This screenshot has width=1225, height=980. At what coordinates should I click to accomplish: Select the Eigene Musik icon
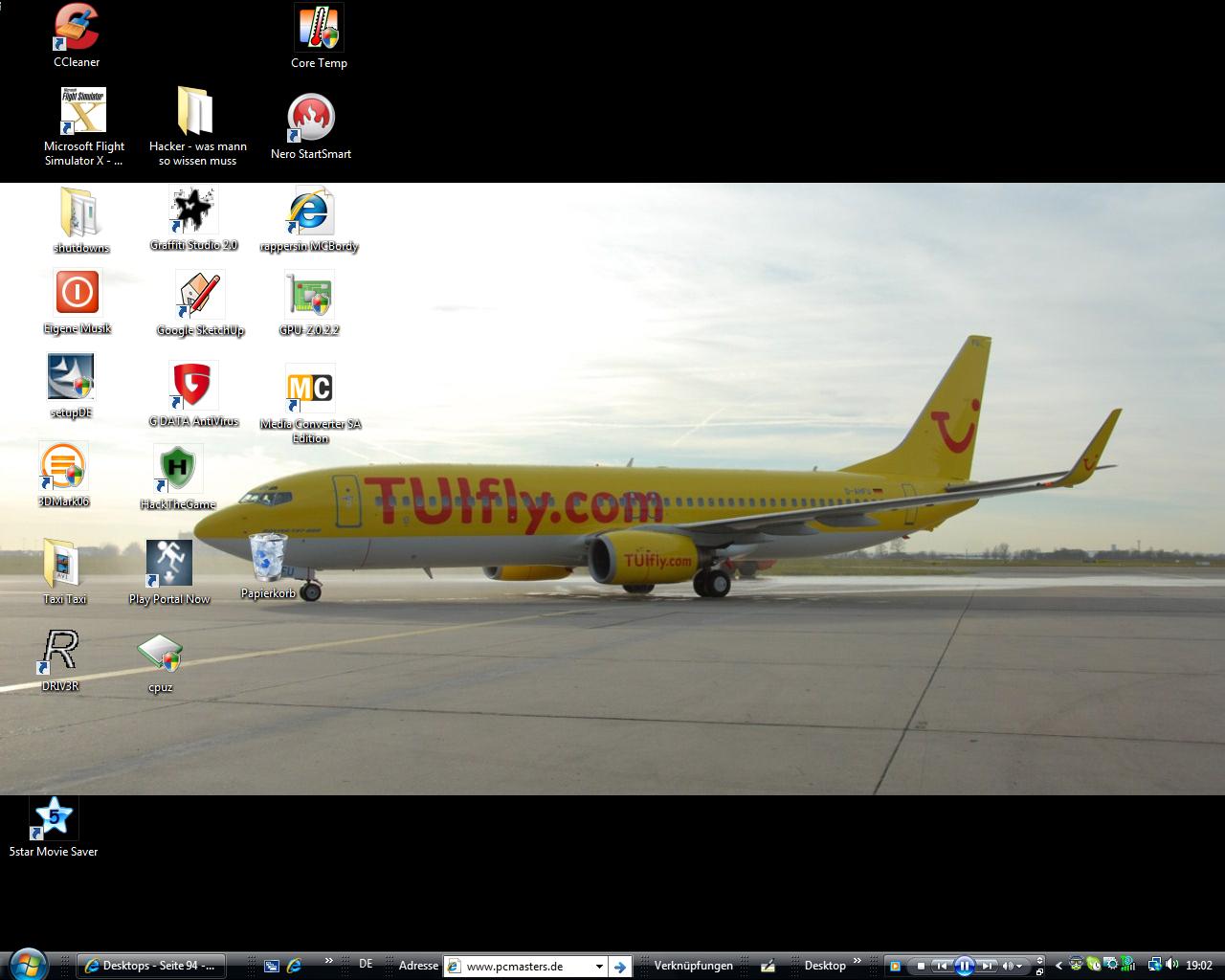click(x=78, y=301)
